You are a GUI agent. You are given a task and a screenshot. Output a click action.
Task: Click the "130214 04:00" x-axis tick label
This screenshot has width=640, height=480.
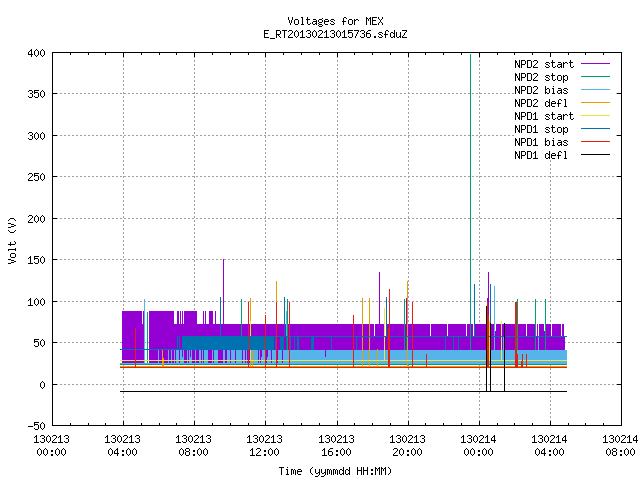click(549, 446)
